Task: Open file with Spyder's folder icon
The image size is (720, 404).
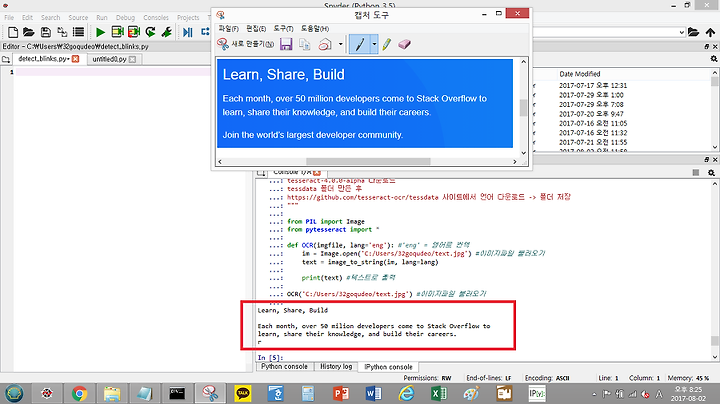Action: click(x=29, y=32)
